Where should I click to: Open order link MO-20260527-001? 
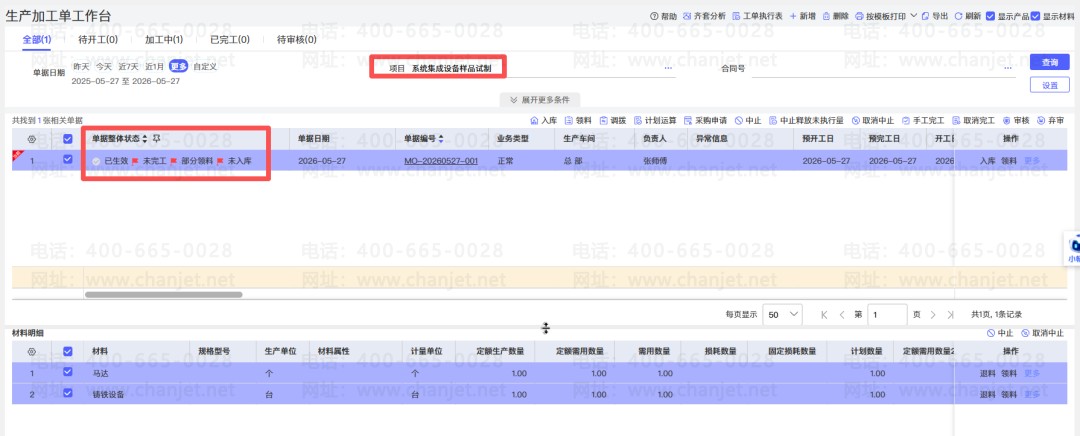click(441, 160)
